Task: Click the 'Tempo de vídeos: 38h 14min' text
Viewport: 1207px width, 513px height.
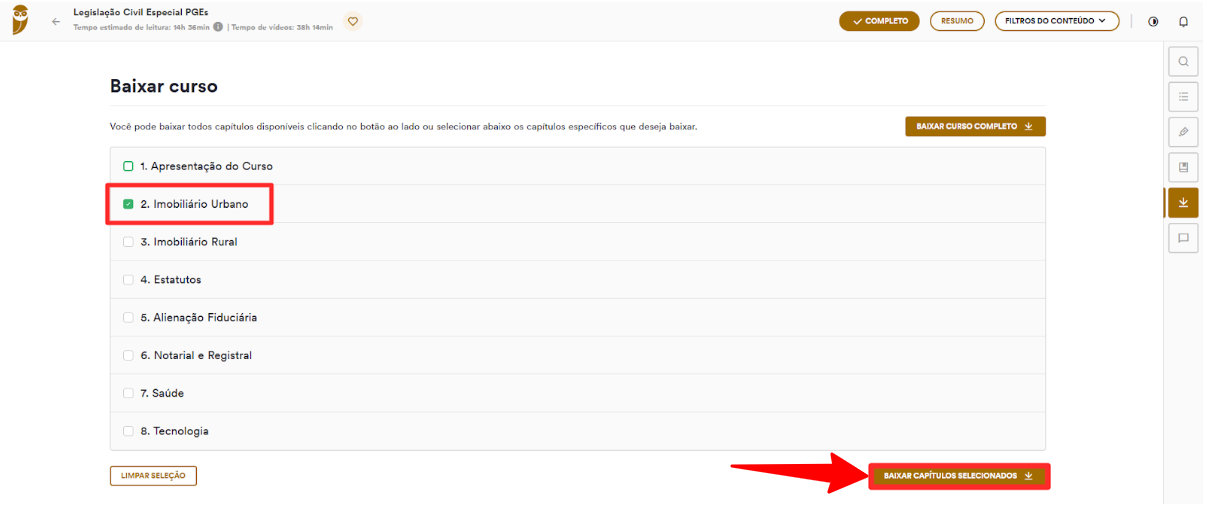Action: [x=283, y=27]
